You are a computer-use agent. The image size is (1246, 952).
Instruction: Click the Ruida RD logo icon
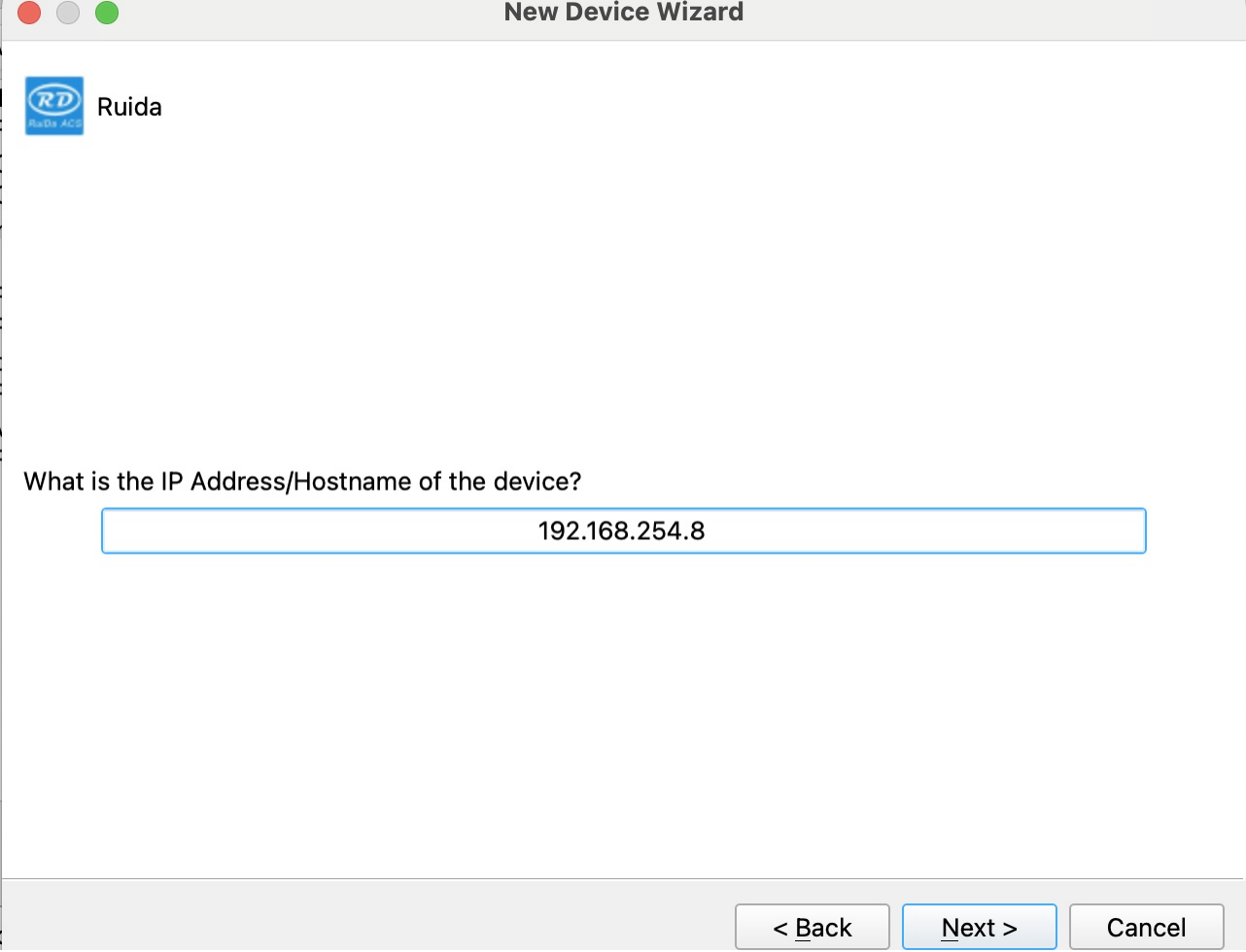[53, 101]
